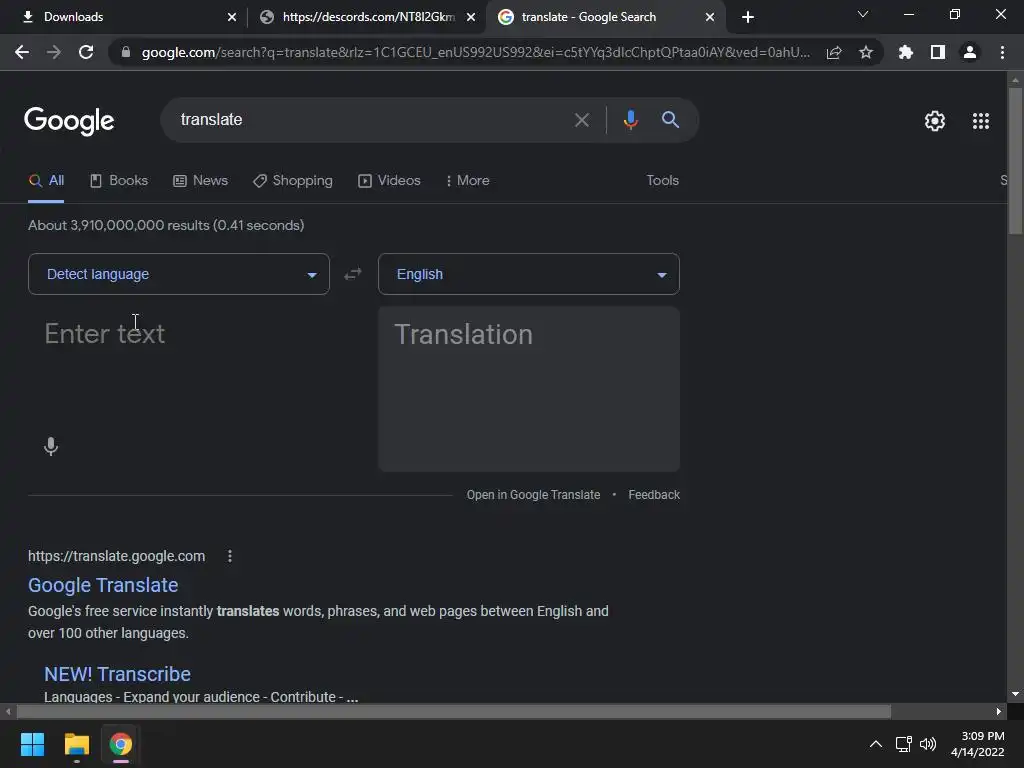Expand the English target language dropdown
The image size is (1024, 768).
point(528,274)
